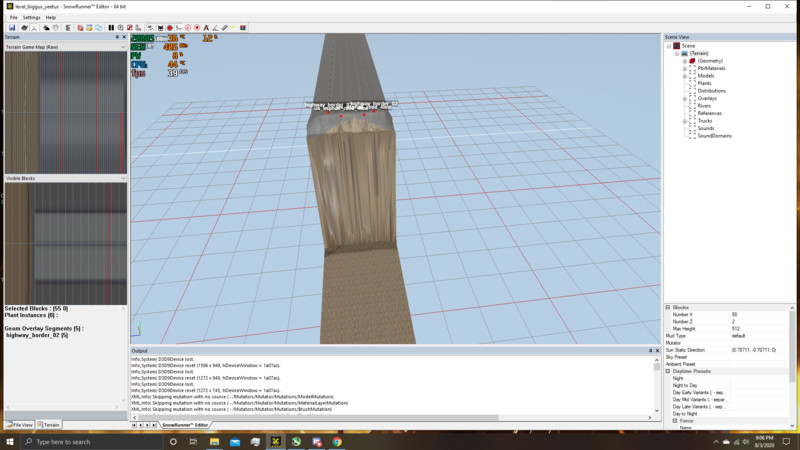Collapse the Scene root node
This screenshot has width=800, height=450.
point(668,45)
